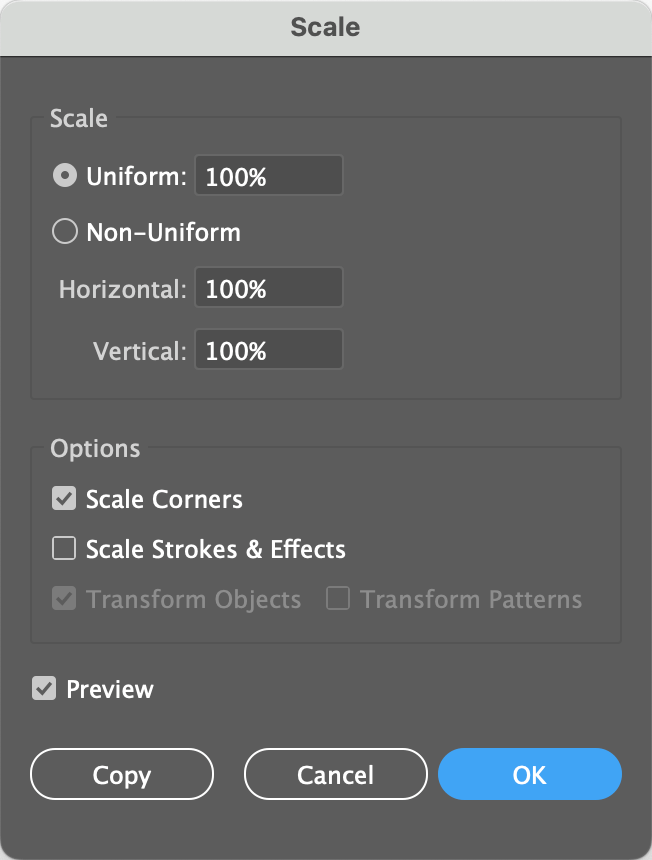This screenshot has width=652, height=860.
Task: Click the Vertical scale input field
Action: (268, 350)
